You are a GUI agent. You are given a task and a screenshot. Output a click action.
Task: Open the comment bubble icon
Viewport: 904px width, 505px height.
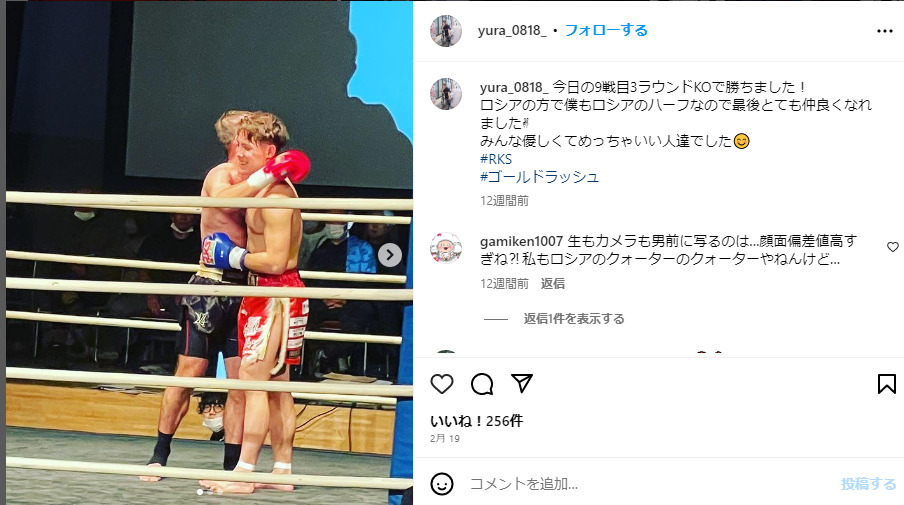482,384
